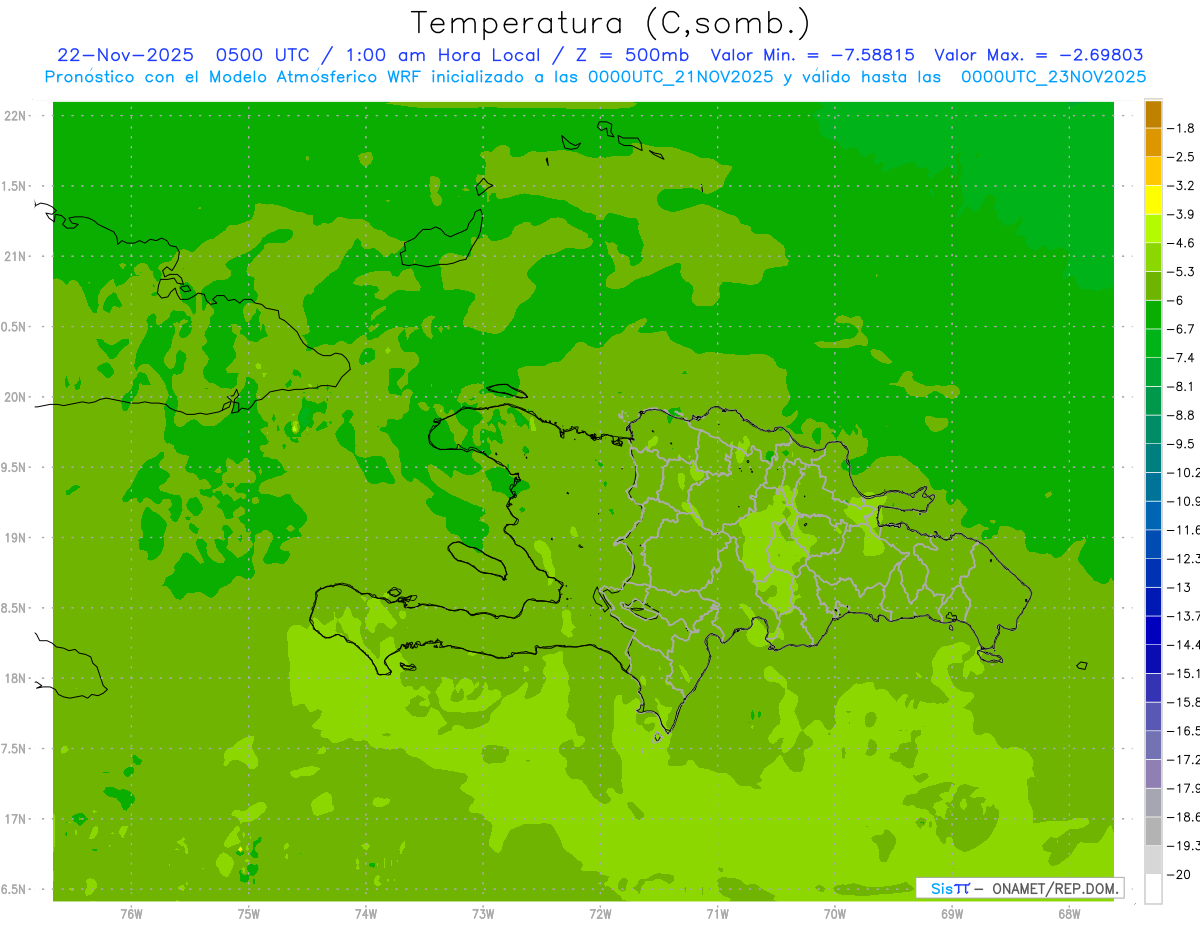Click the "22N" latitude label
Screen dimensions: 1200x927
coord(16,116)
